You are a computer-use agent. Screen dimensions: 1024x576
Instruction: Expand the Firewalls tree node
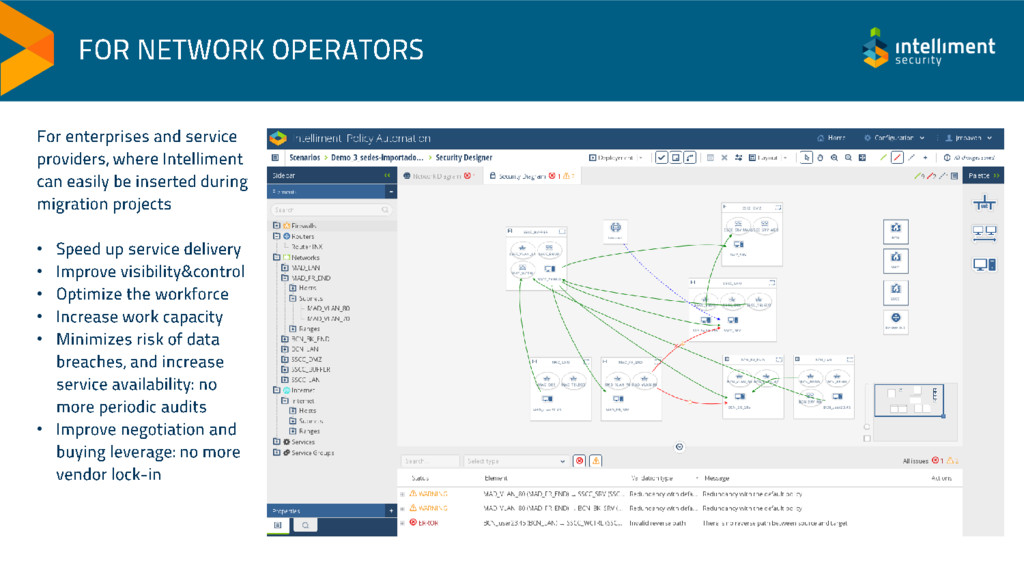(x=276, y=225)
